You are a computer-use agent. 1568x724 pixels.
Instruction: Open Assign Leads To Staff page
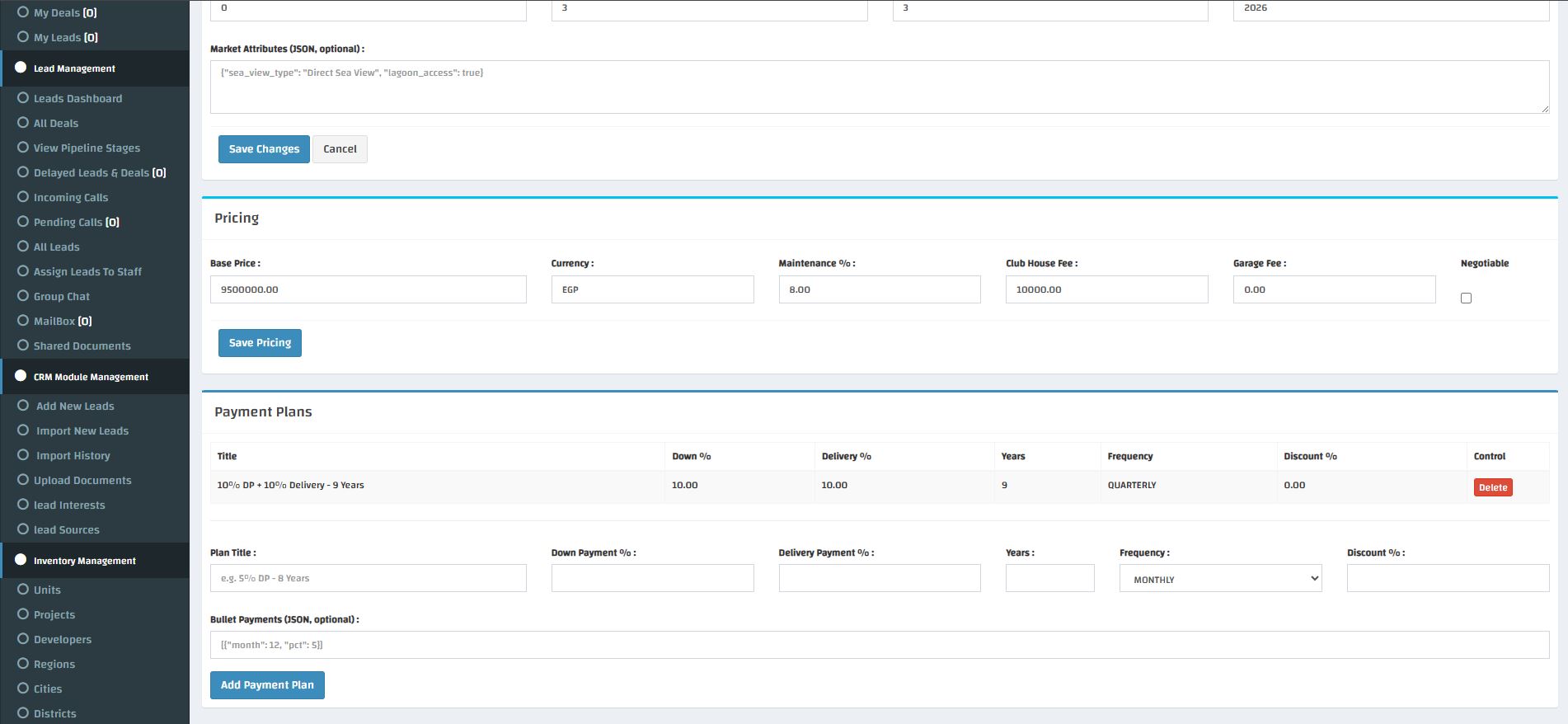[87, 271]
